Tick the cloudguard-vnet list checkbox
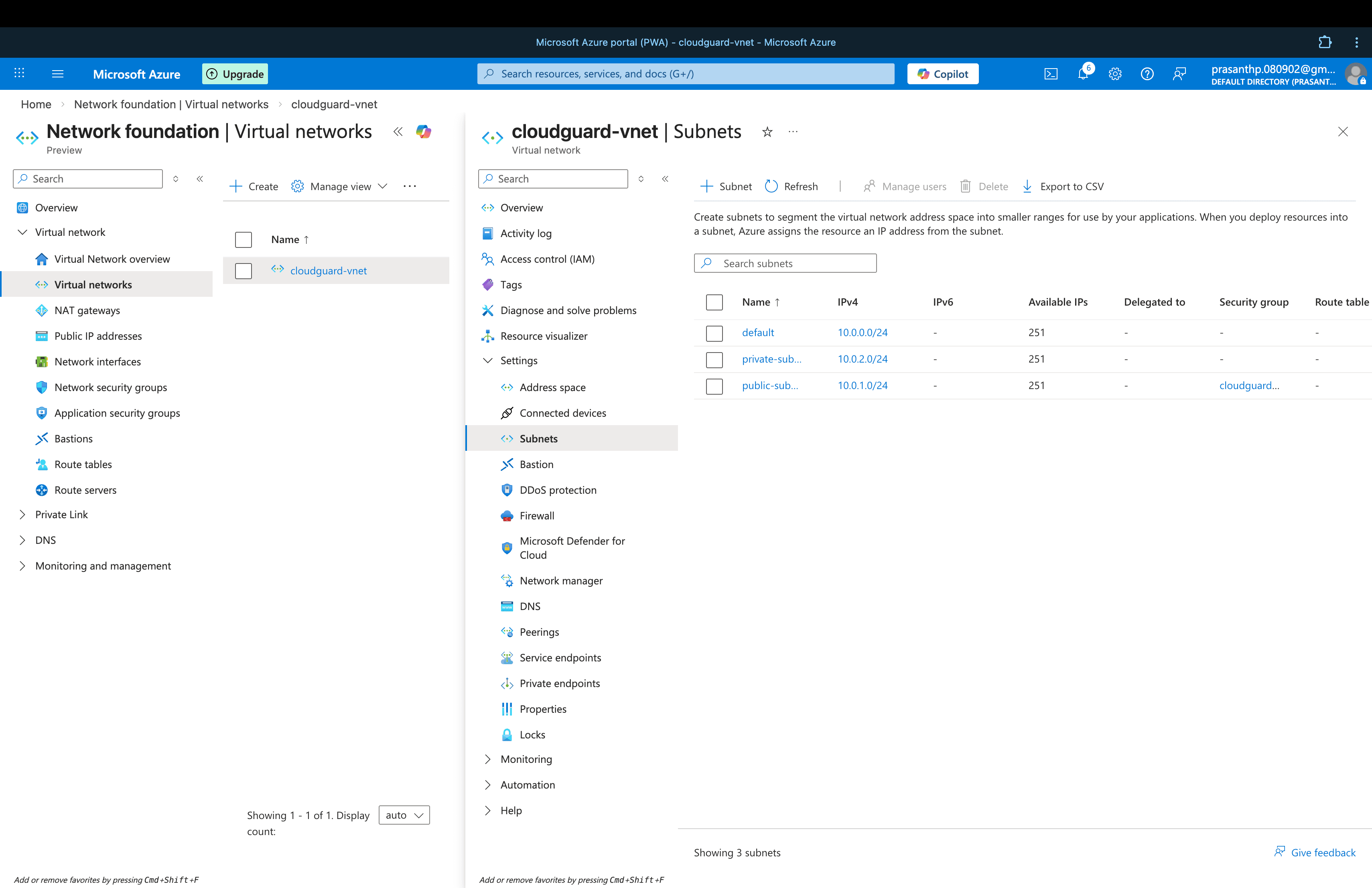This screenshot has height=888, width=1372. click(243, 271)
